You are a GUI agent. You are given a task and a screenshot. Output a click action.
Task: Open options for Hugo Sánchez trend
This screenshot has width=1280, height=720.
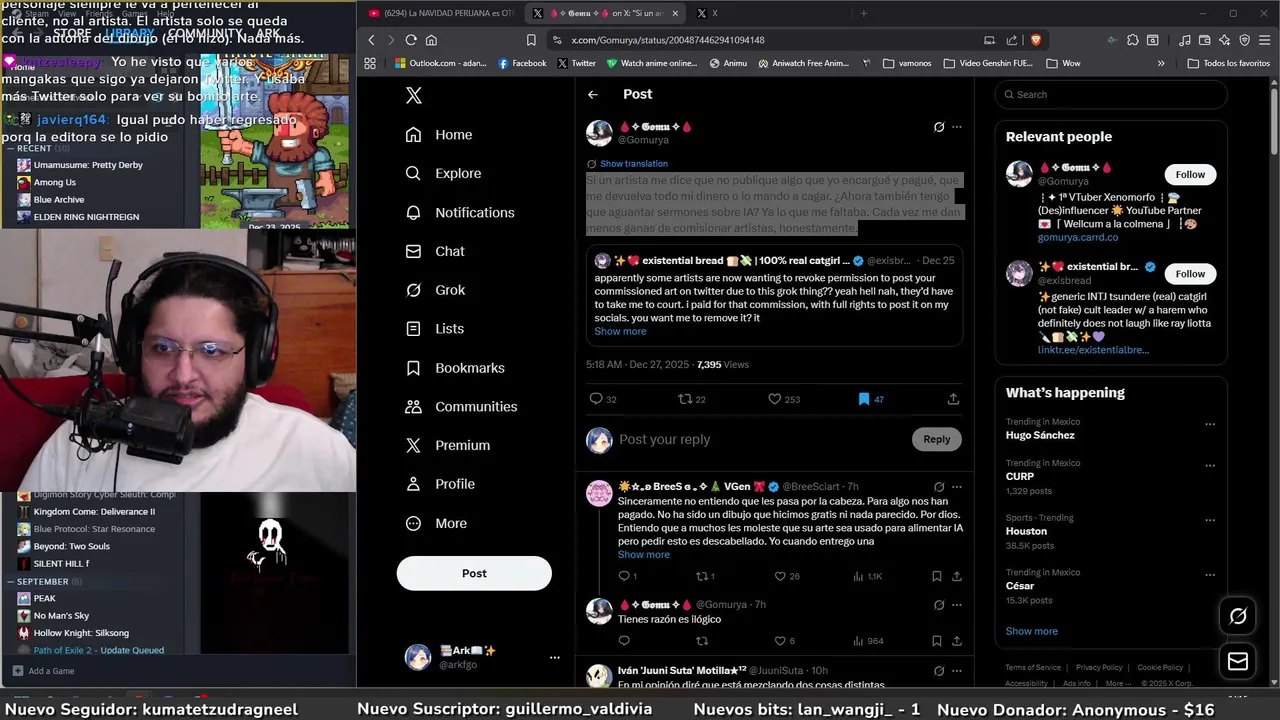(x=1210, y=424)
